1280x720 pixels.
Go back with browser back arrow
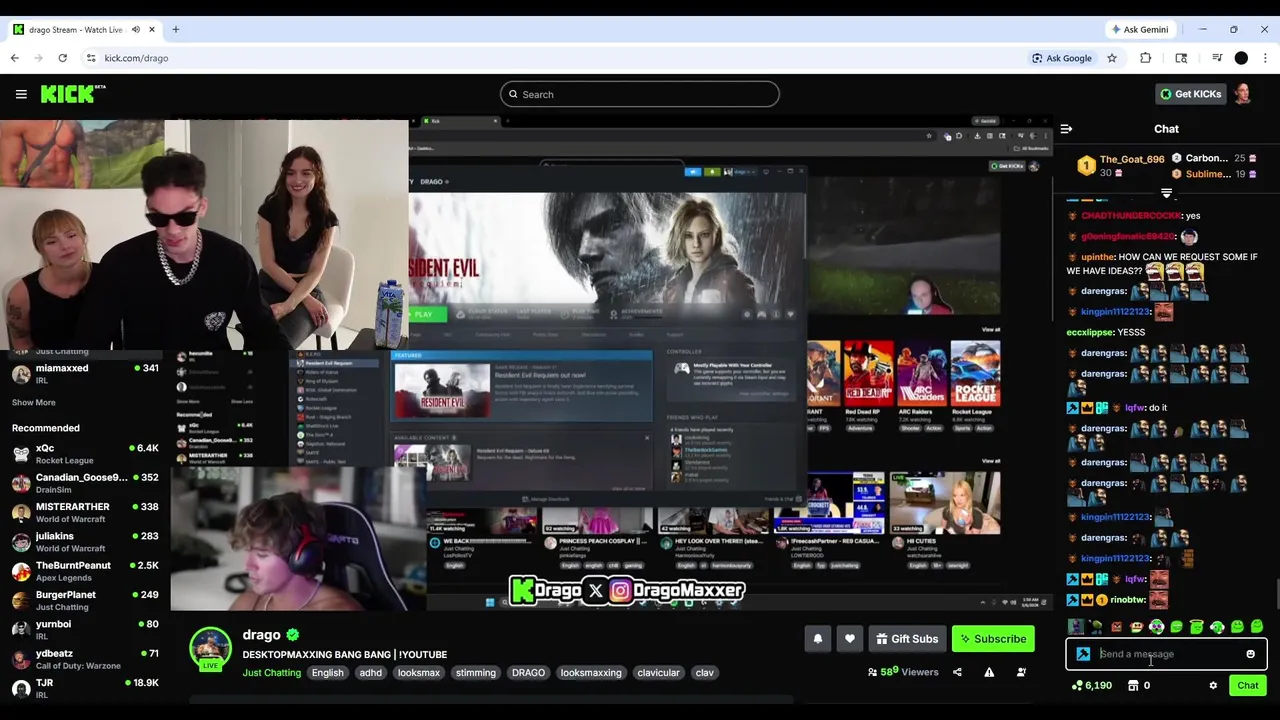pyautogui.click(x=15, y=58)
